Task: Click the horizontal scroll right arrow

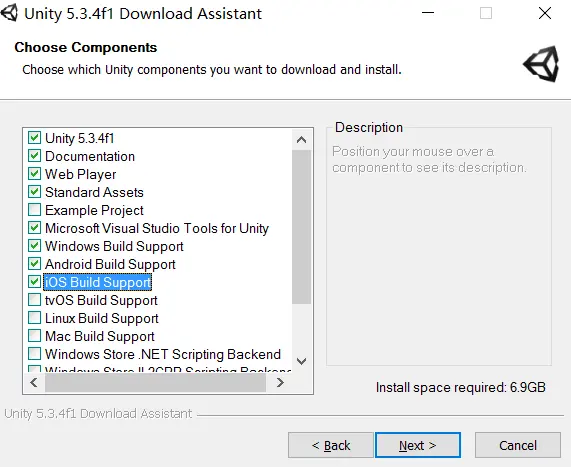Action: coord(280,382)
